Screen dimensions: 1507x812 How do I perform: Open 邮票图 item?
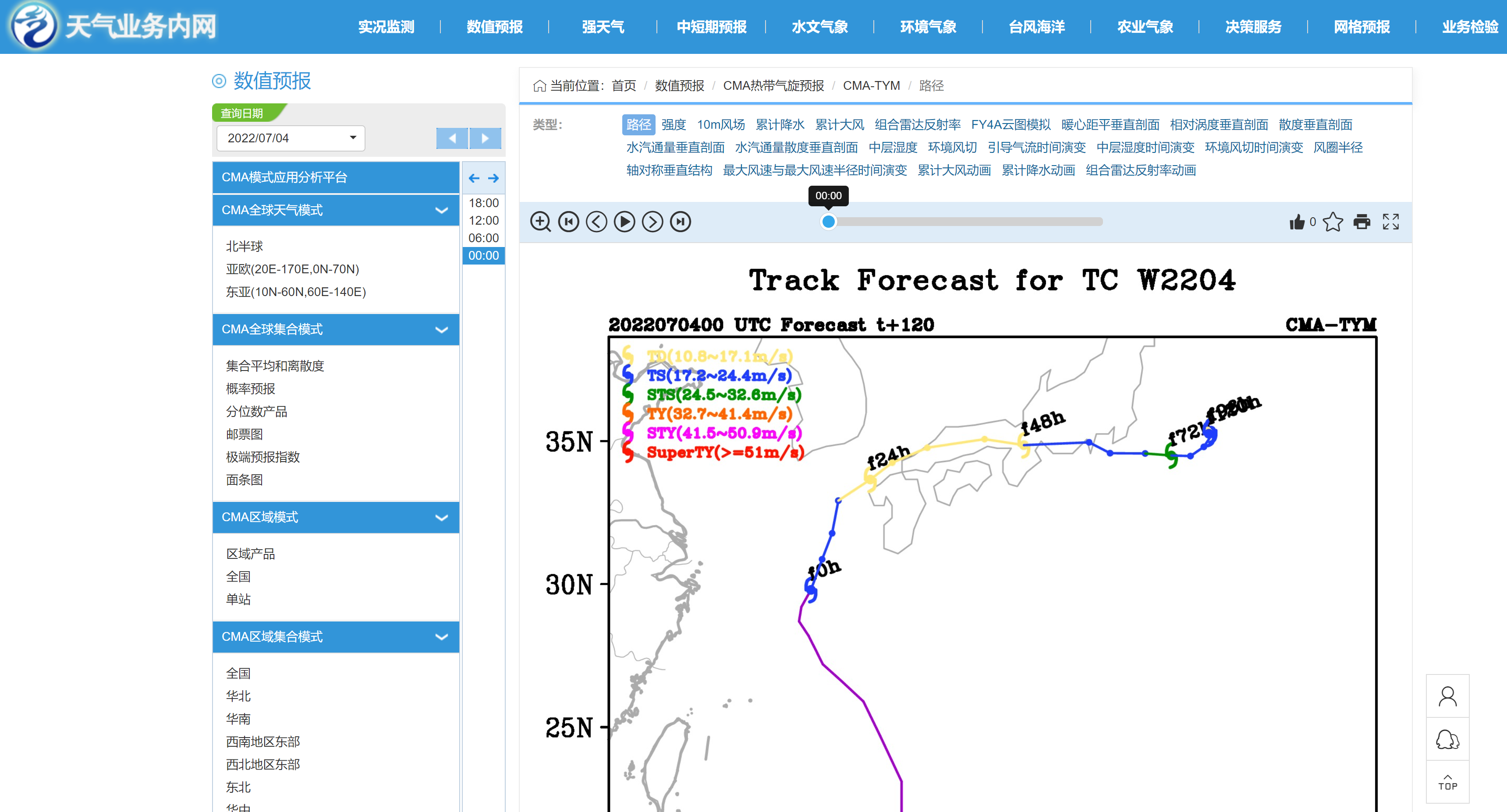click(x=244, y=434)
